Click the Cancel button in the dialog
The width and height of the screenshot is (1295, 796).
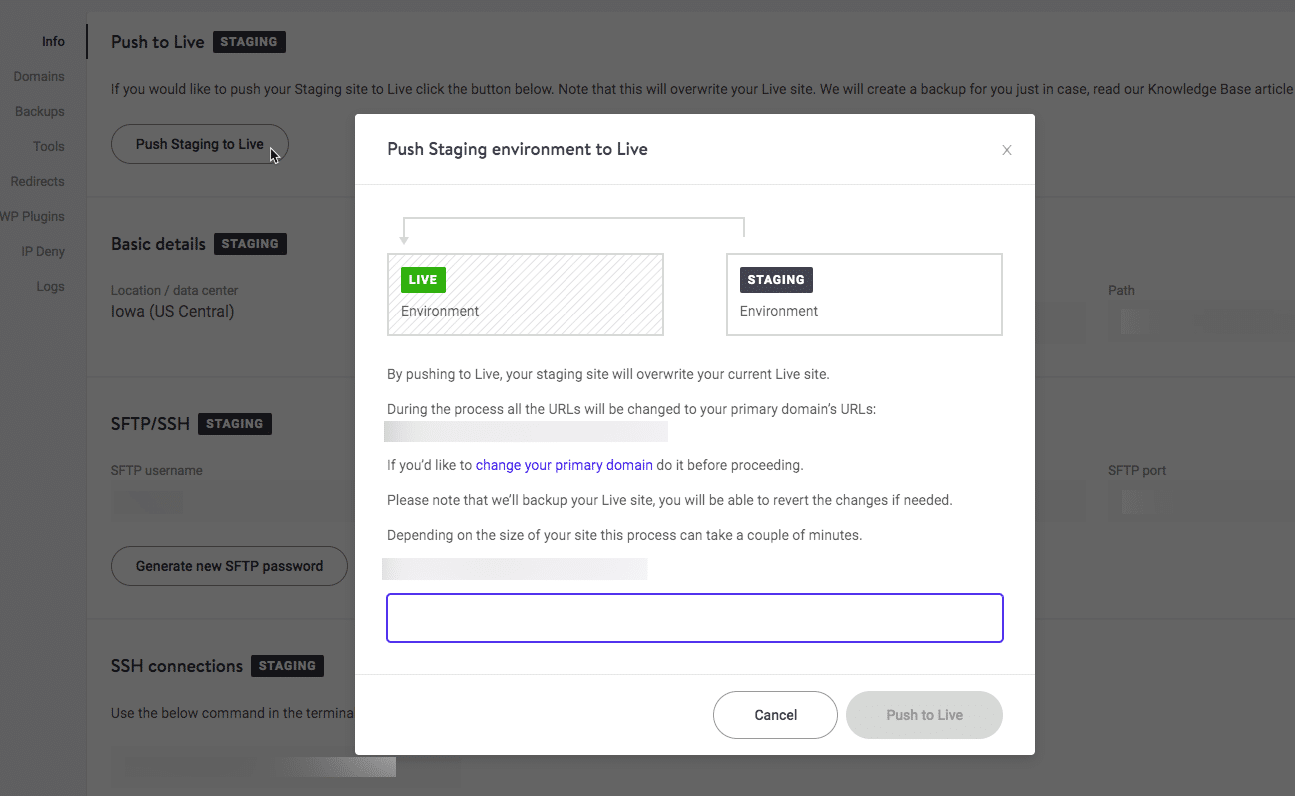(775, 714)
